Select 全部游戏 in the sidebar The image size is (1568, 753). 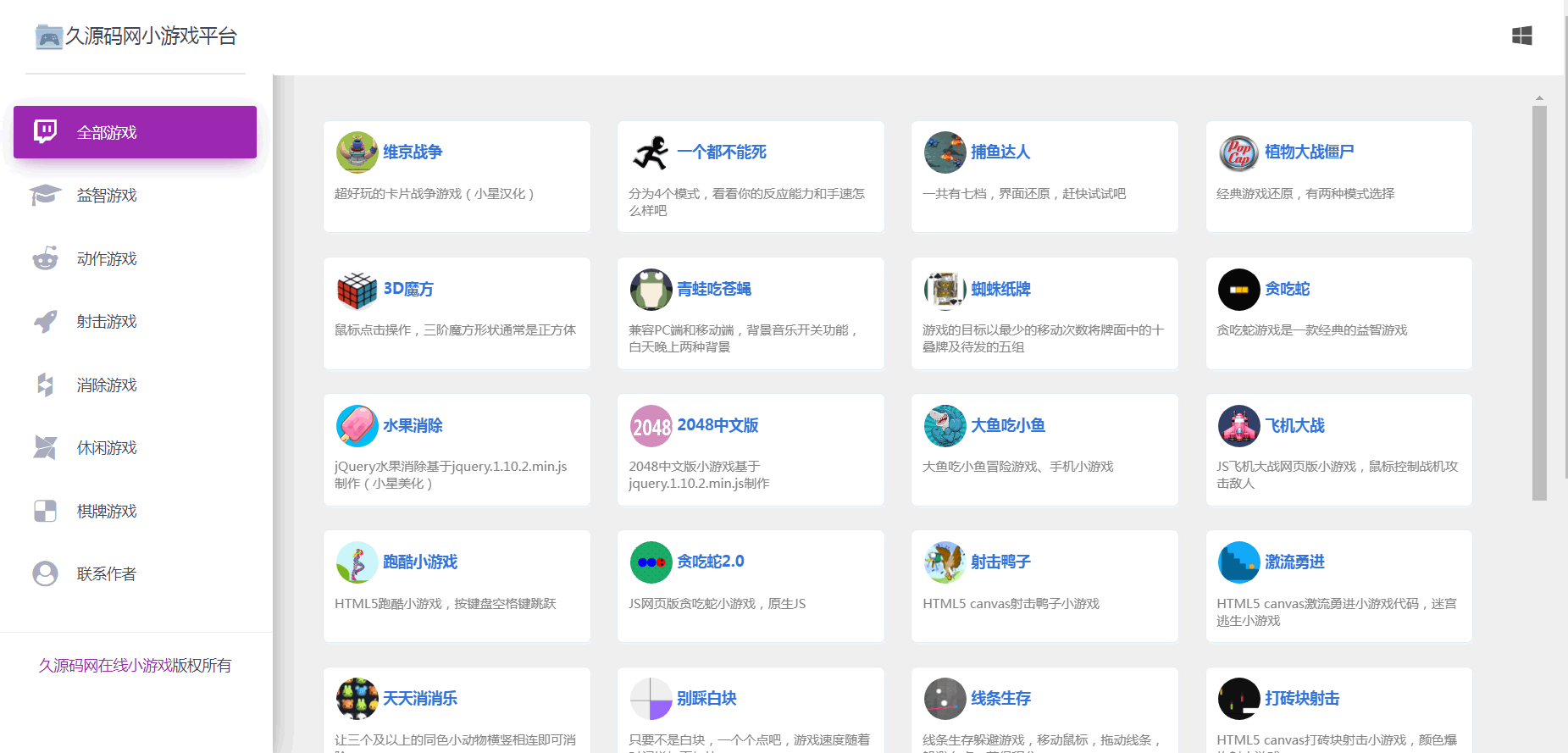click(135, 132)
